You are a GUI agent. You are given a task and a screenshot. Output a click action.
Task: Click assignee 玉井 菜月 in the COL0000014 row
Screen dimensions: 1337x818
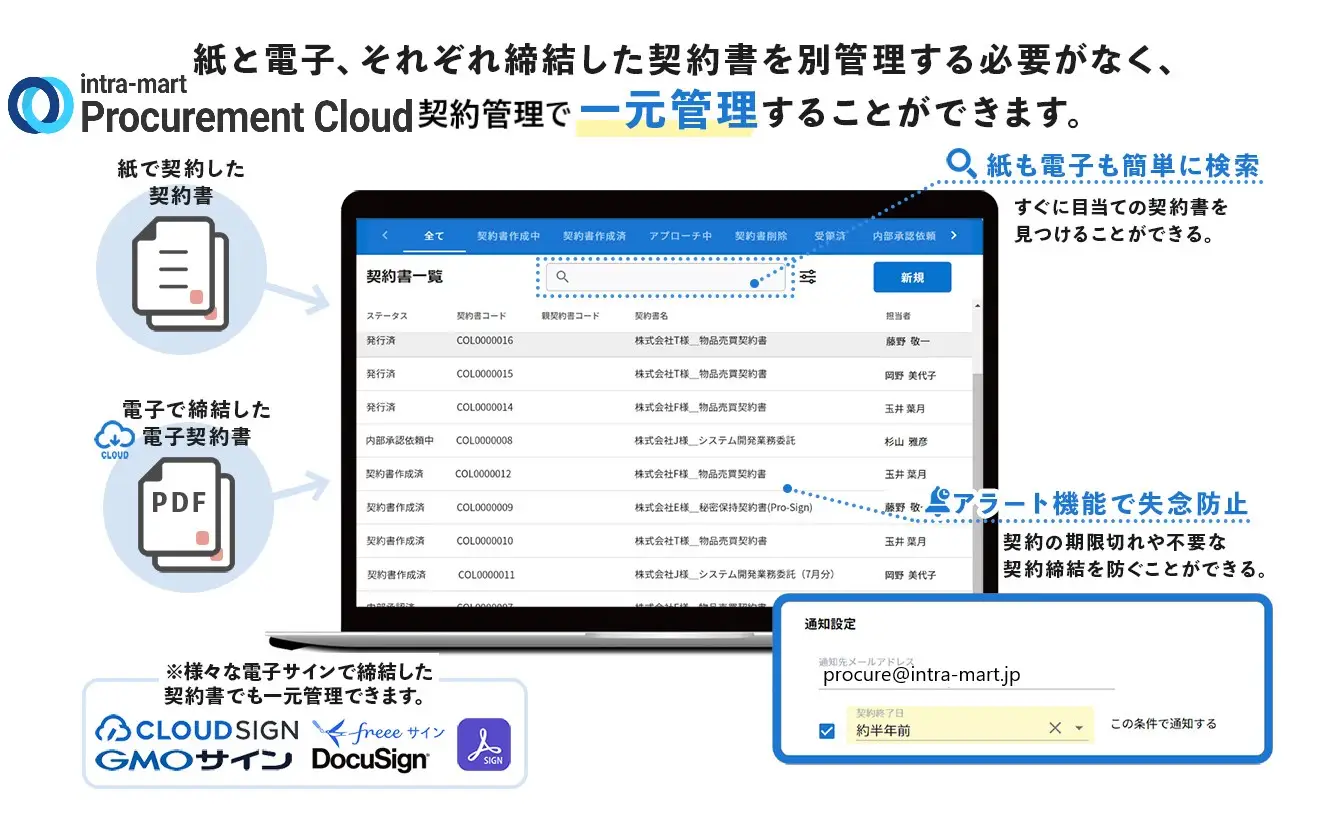tap(906, 408)
